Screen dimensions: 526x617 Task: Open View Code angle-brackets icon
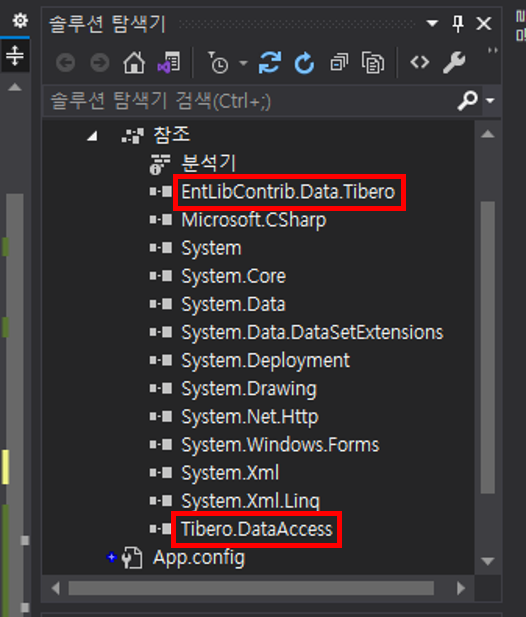pyautogui.click(x=419, y=62)
